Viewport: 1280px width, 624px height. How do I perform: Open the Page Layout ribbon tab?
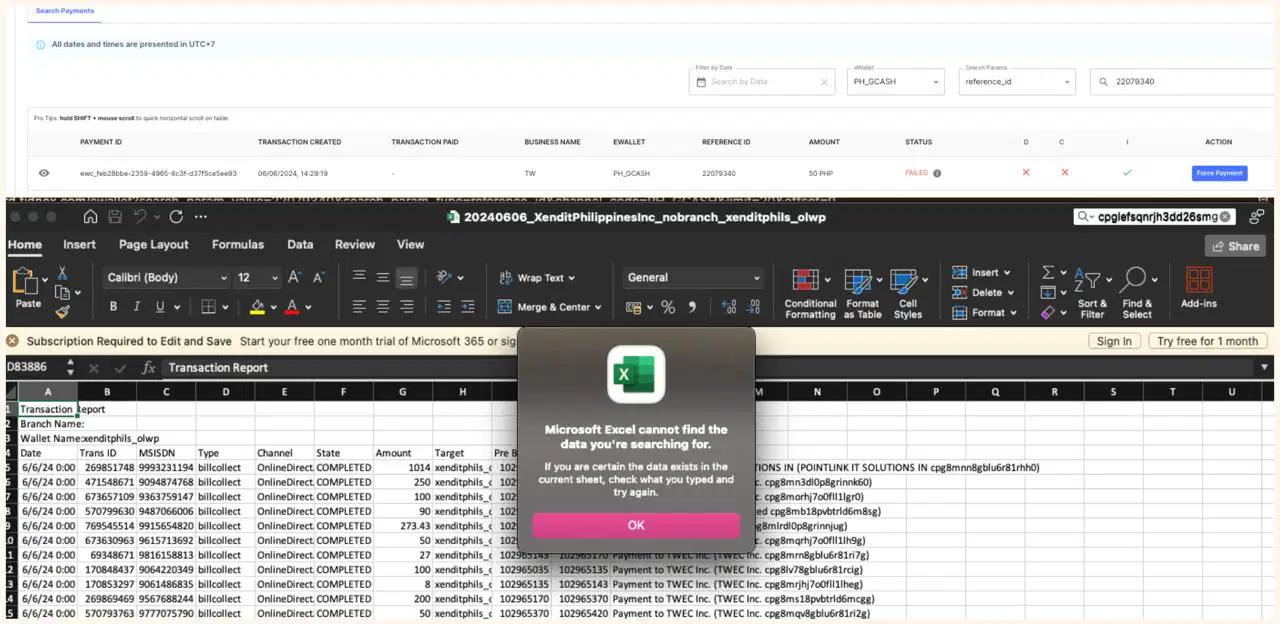pyautogui.click(x=154, y=244)
